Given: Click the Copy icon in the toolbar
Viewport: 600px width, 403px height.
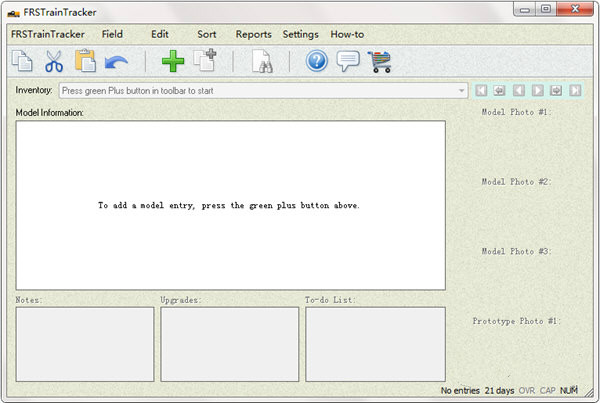Looking at the screenshot, I should pyautogui.click(x=22, y=61).
